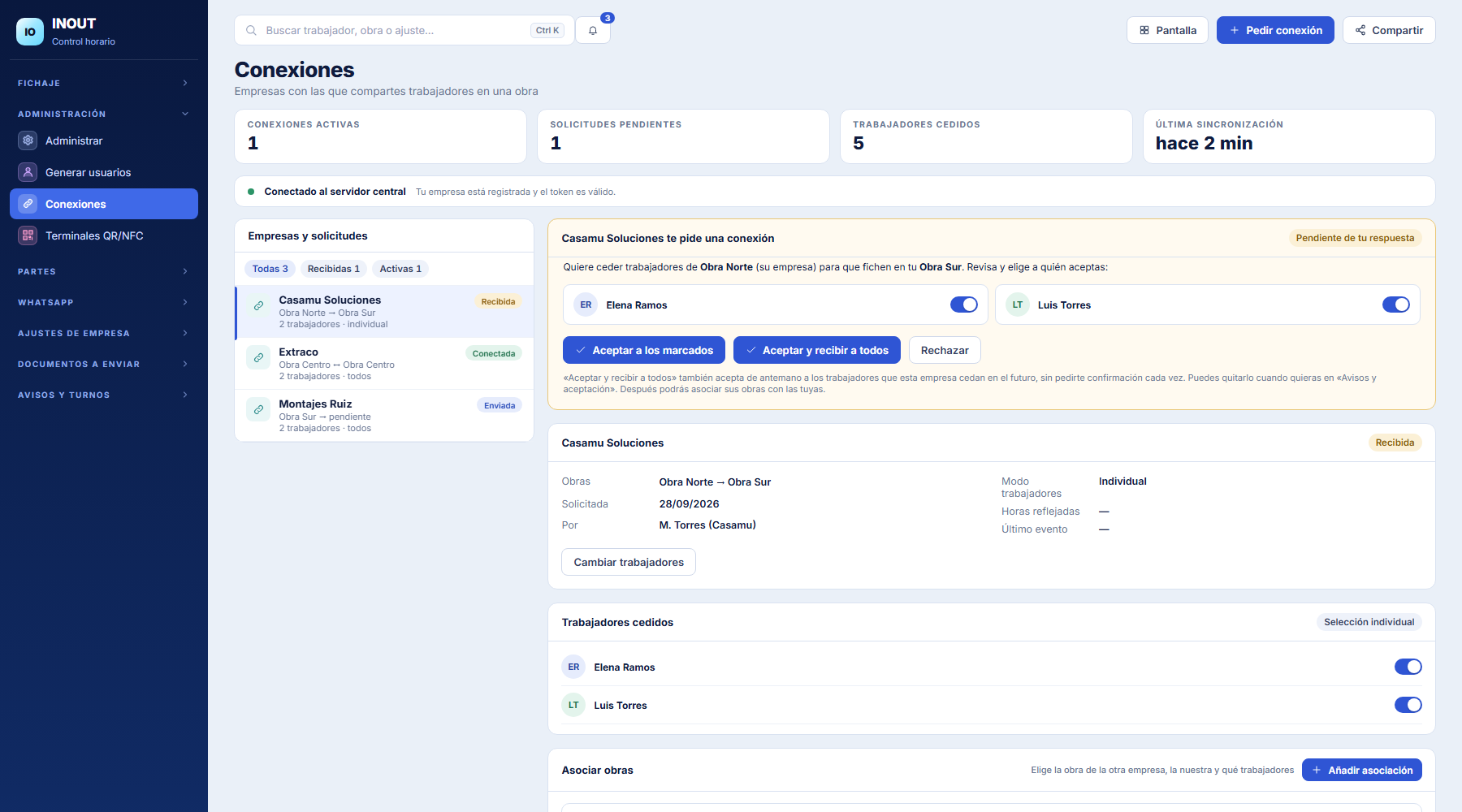Select Montajes Ruiz in the company list
Screen dimensions: 1462x812
[384, 416]
